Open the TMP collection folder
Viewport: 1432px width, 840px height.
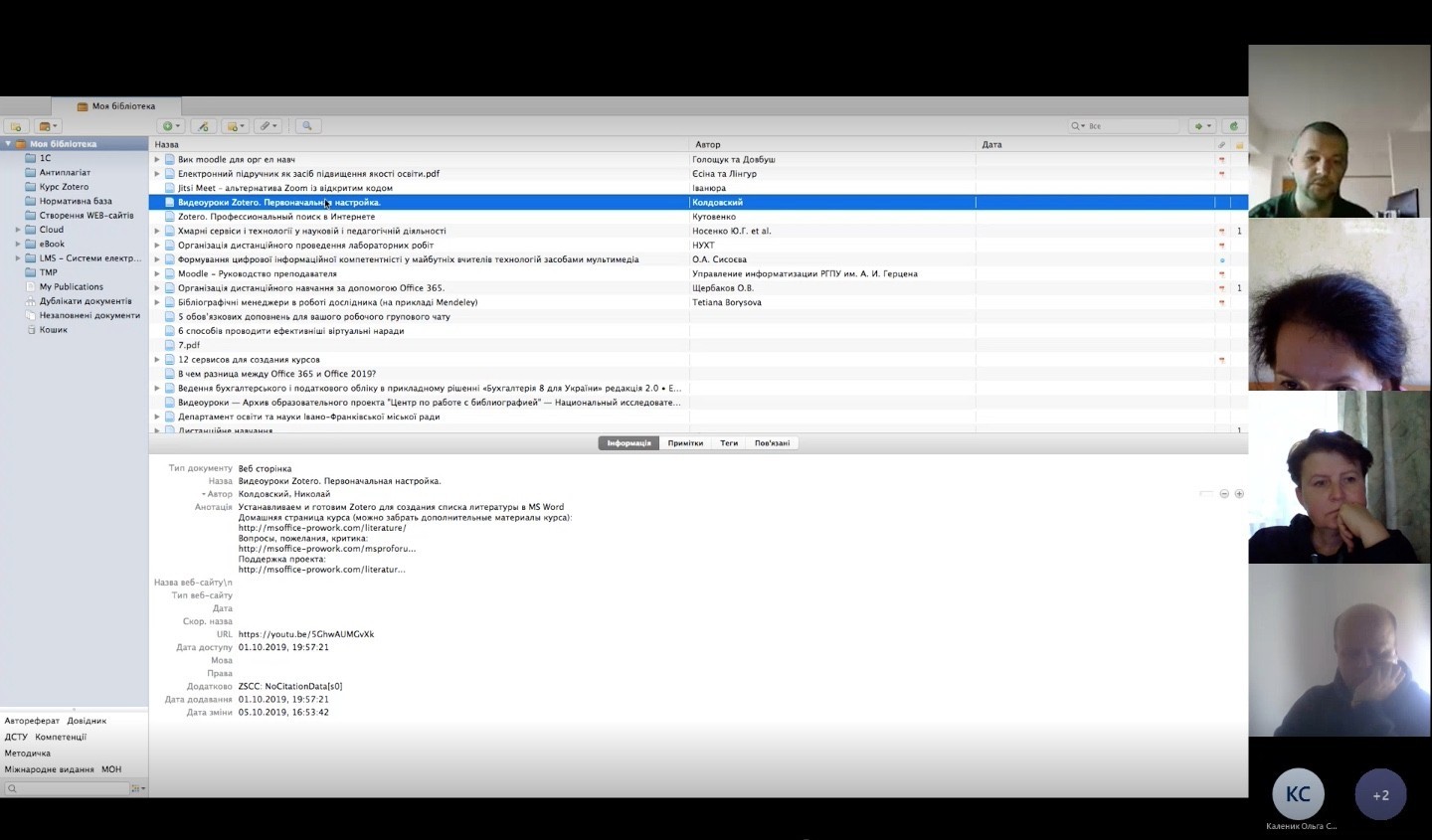(x=48, y=272)
